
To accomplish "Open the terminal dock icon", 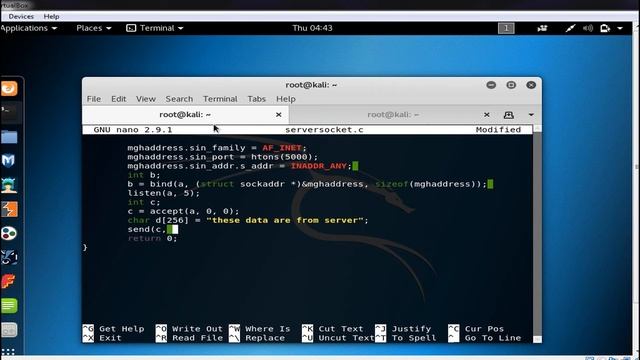I will (x=9, y=111).
